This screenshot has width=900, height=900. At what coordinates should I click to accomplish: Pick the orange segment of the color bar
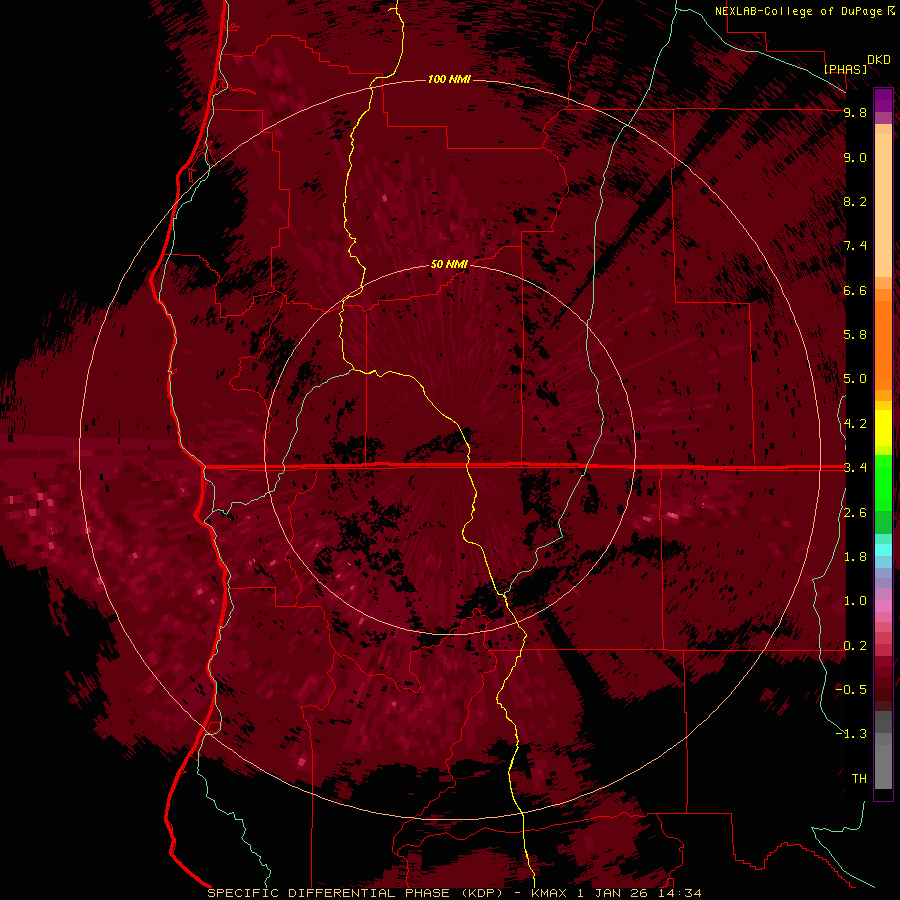point(883,344)
